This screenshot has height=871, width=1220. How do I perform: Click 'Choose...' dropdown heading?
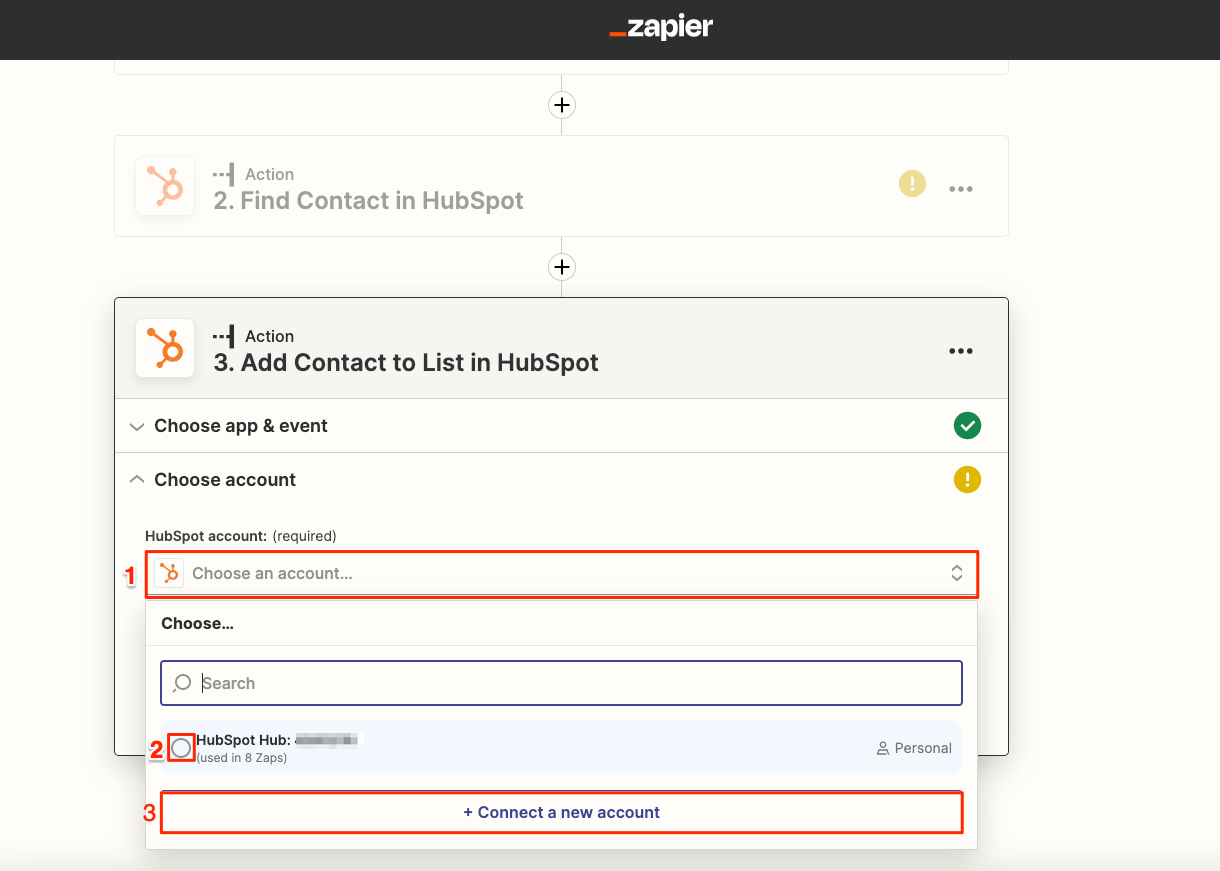point(198,623)
